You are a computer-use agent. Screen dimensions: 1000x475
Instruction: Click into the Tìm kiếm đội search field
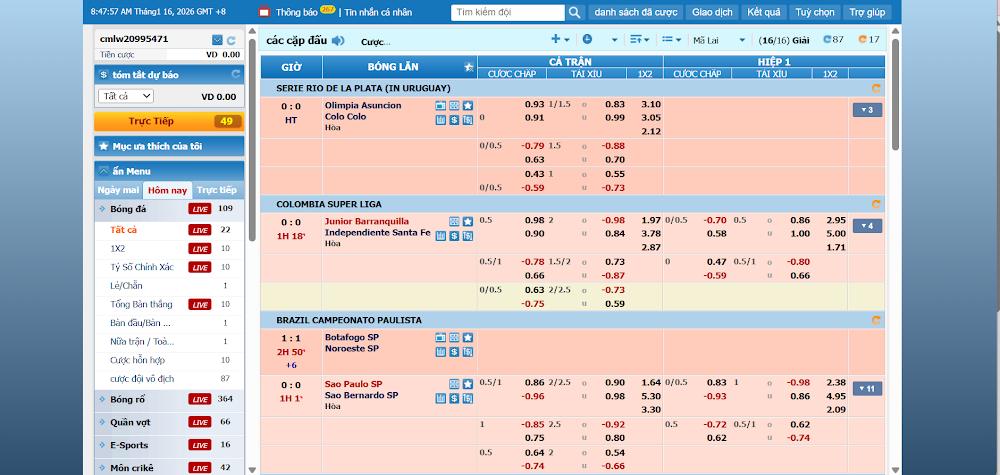tap(506, 13)
